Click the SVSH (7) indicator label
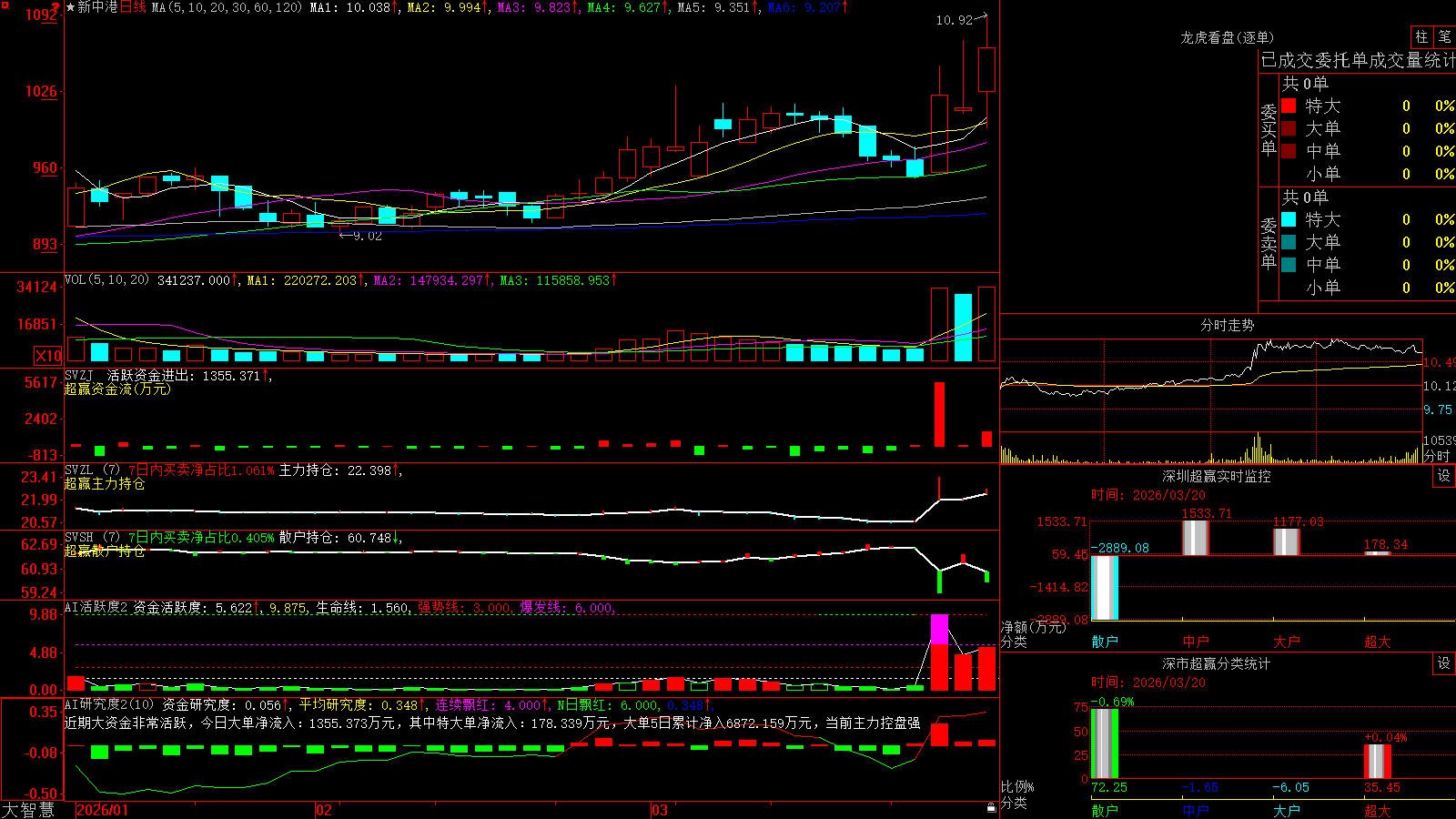 [92, 538]
